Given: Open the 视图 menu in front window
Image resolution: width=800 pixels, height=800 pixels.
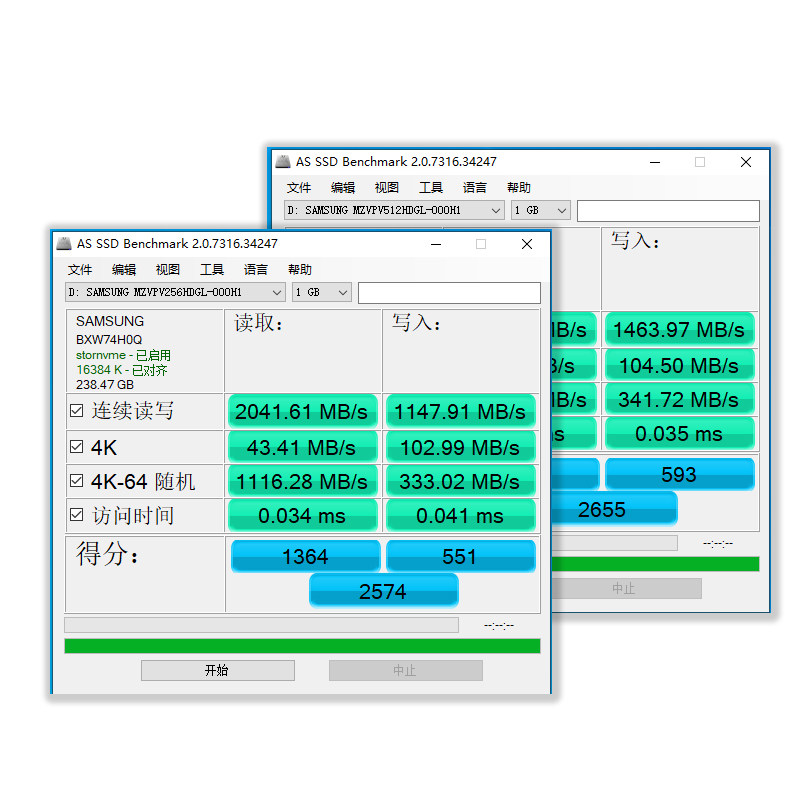Looking at the screenshot, I should 167,269.
